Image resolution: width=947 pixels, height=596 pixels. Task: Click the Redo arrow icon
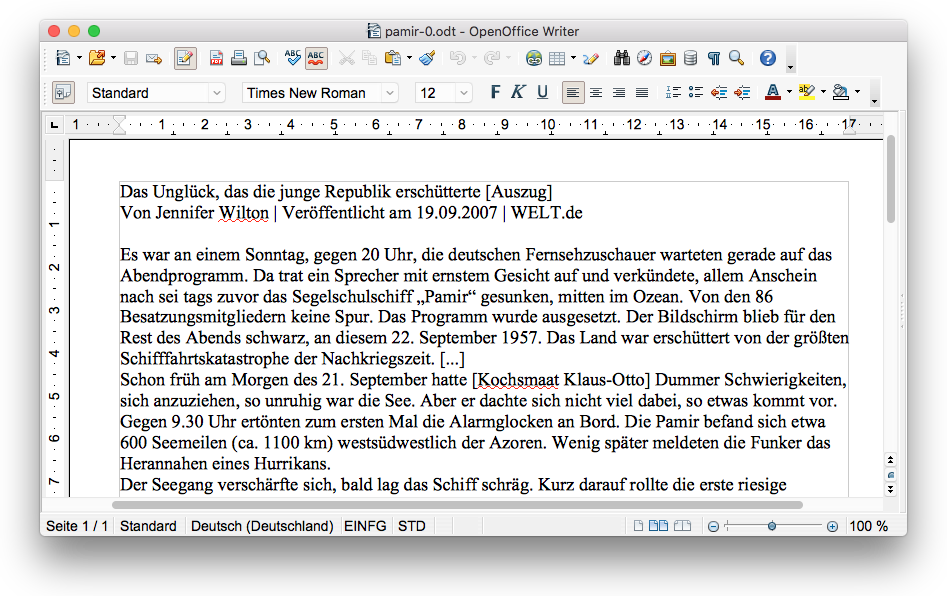492,58
